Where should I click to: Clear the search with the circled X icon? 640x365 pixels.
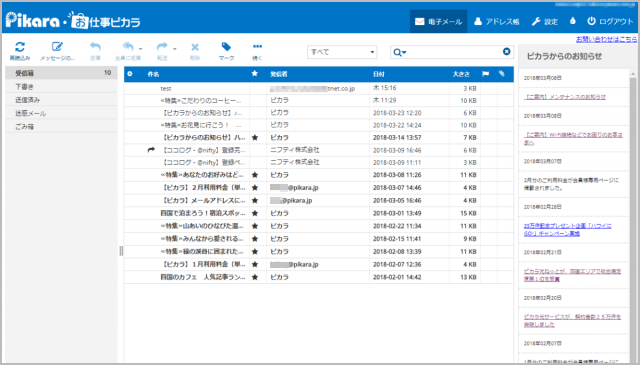pos(507,51)
